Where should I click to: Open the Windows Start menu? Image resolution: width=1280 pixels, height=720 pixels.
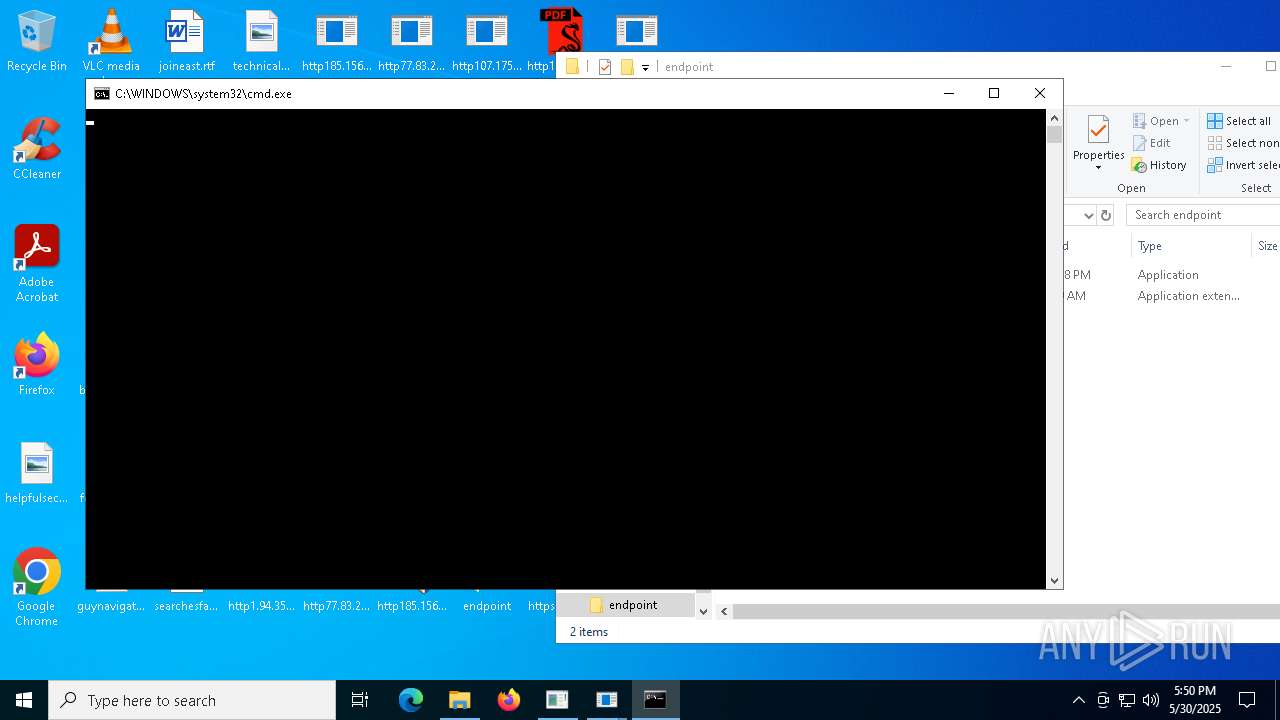pos(24,700)
